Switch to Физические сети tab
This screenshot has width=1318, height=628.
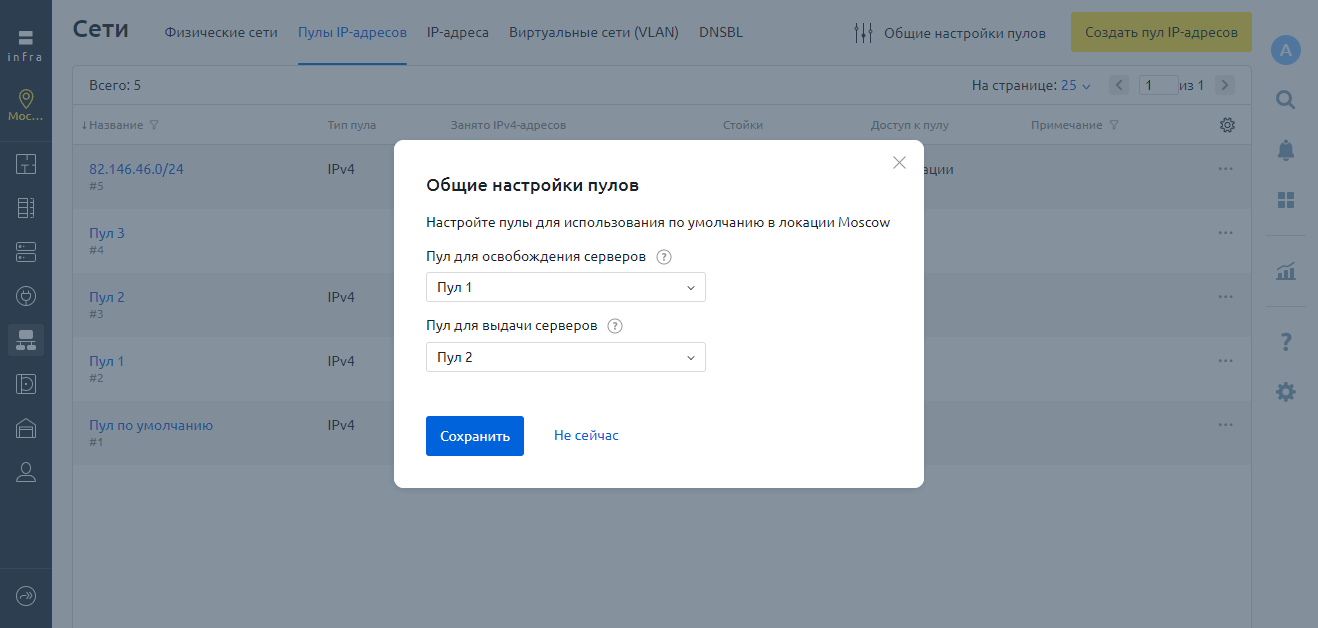(x=221, y=33)
